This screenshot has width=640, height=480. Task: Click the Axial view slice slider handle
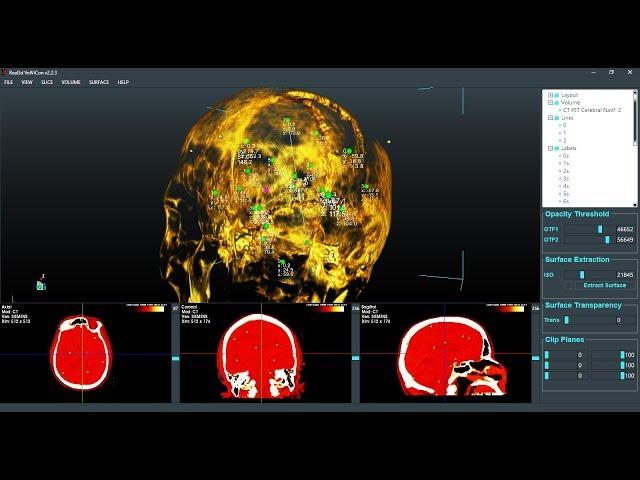[176, 358]
